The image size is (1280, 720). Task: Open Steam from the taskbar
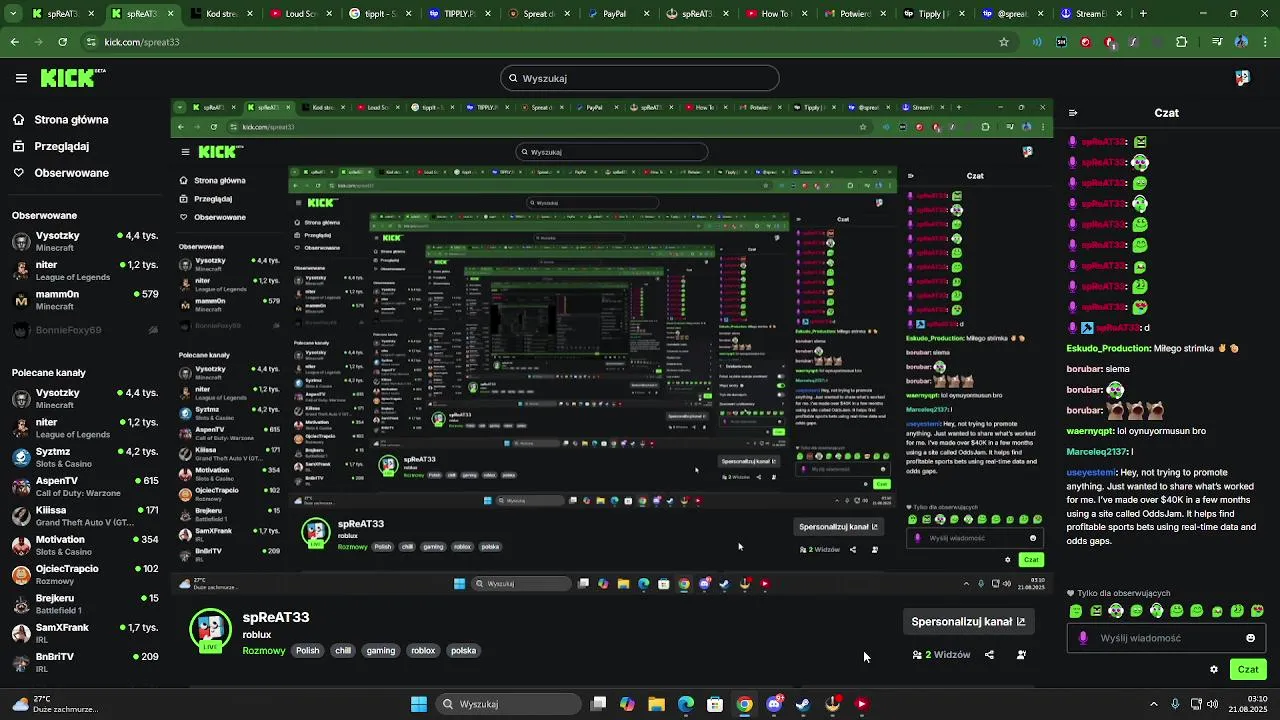click(x=803, y=704)
